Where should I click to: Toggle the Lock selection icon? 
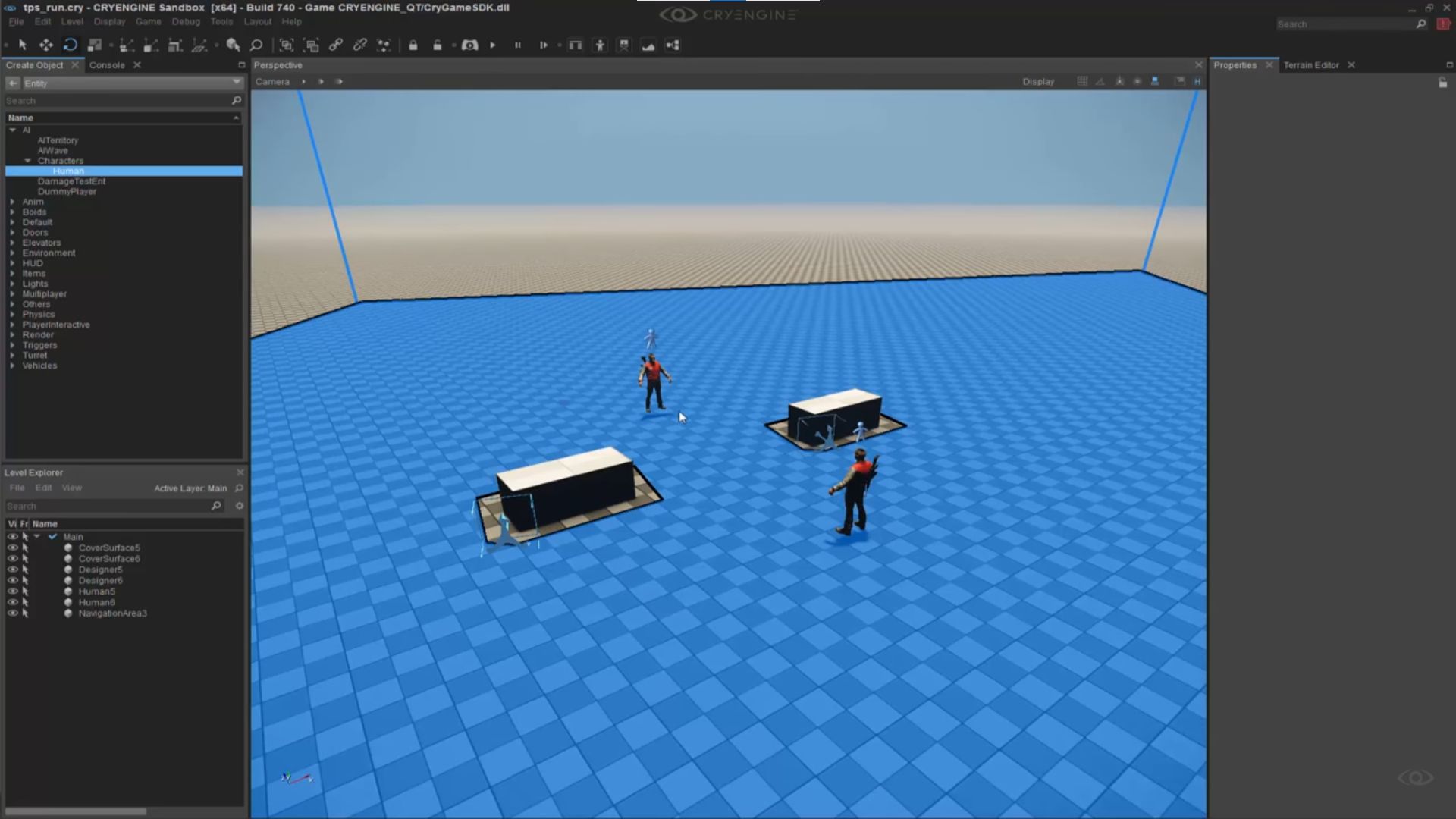413,45
